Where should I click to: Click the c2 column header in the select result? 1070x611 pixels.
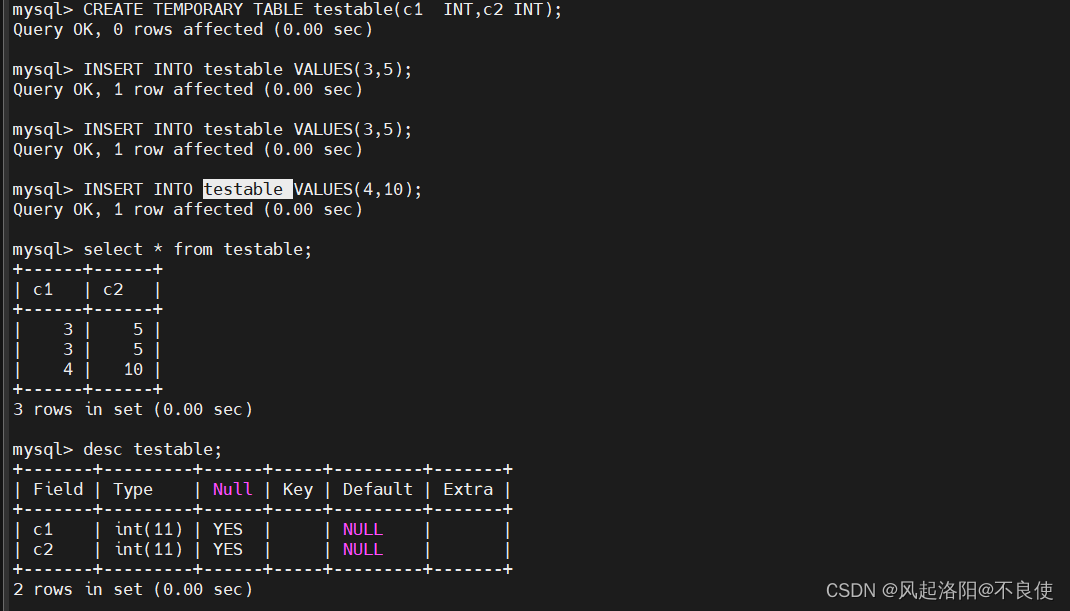click(x=113, y=289)
